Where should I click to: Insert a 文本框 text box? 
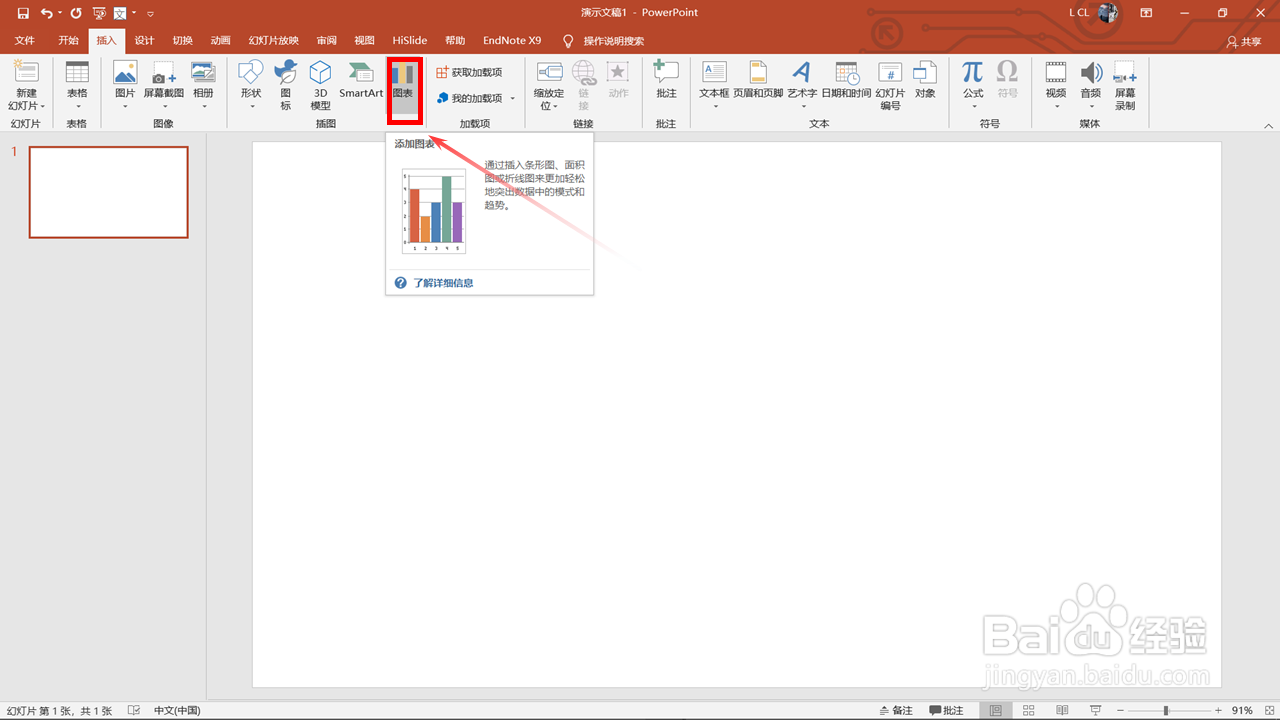click(714, 85)
